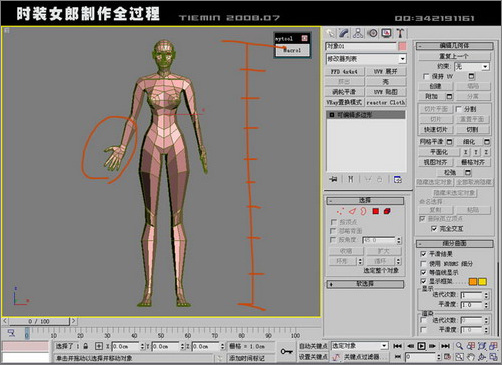Click Show End Result toggle icon
Viewport: 502px width, 365px height.
click(351, 179)
